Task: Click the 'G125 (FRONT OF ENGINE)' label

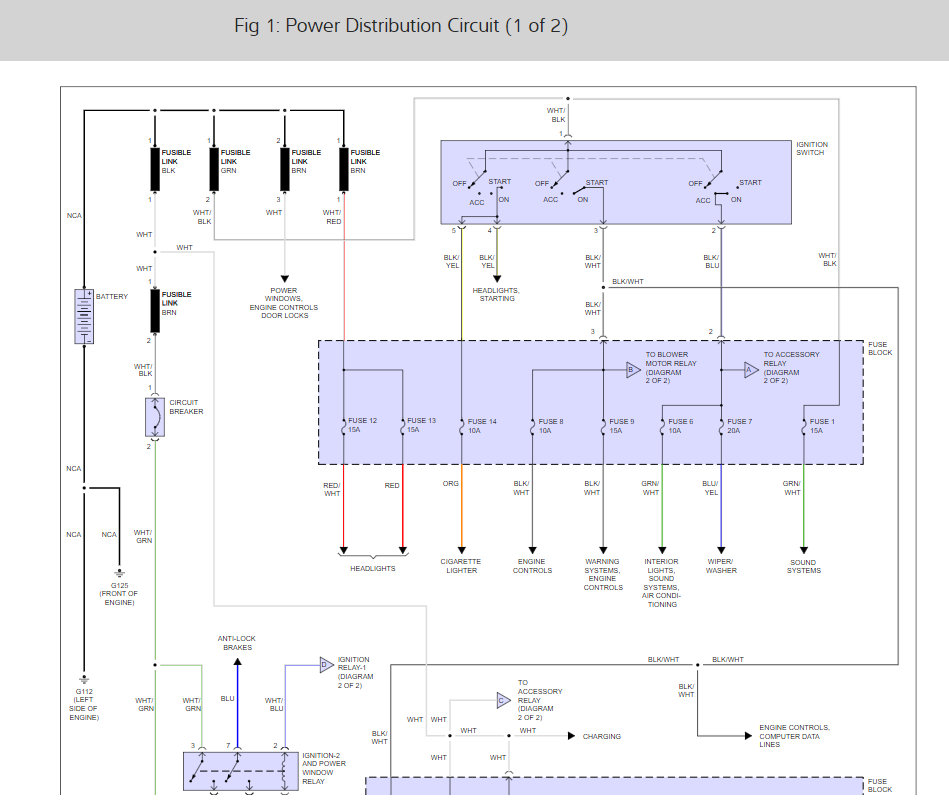Action: (119, 594)
